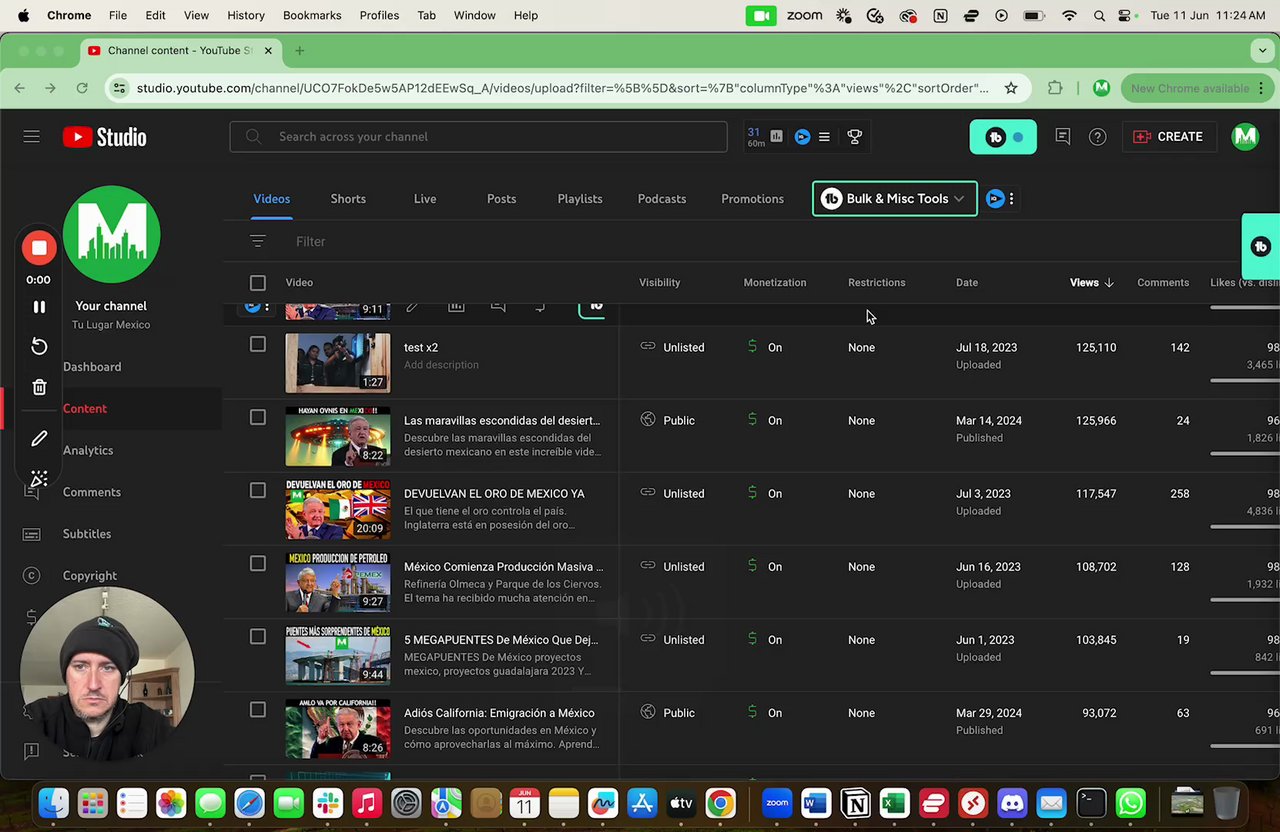Viewport: 1280px width, 832px height.
Task: Select the recorder pen drawing tool
Action: (x=39, y=438)
